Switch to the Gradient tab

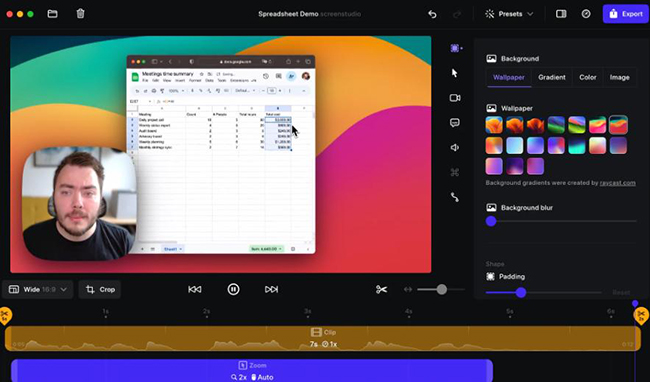point(552,77)
